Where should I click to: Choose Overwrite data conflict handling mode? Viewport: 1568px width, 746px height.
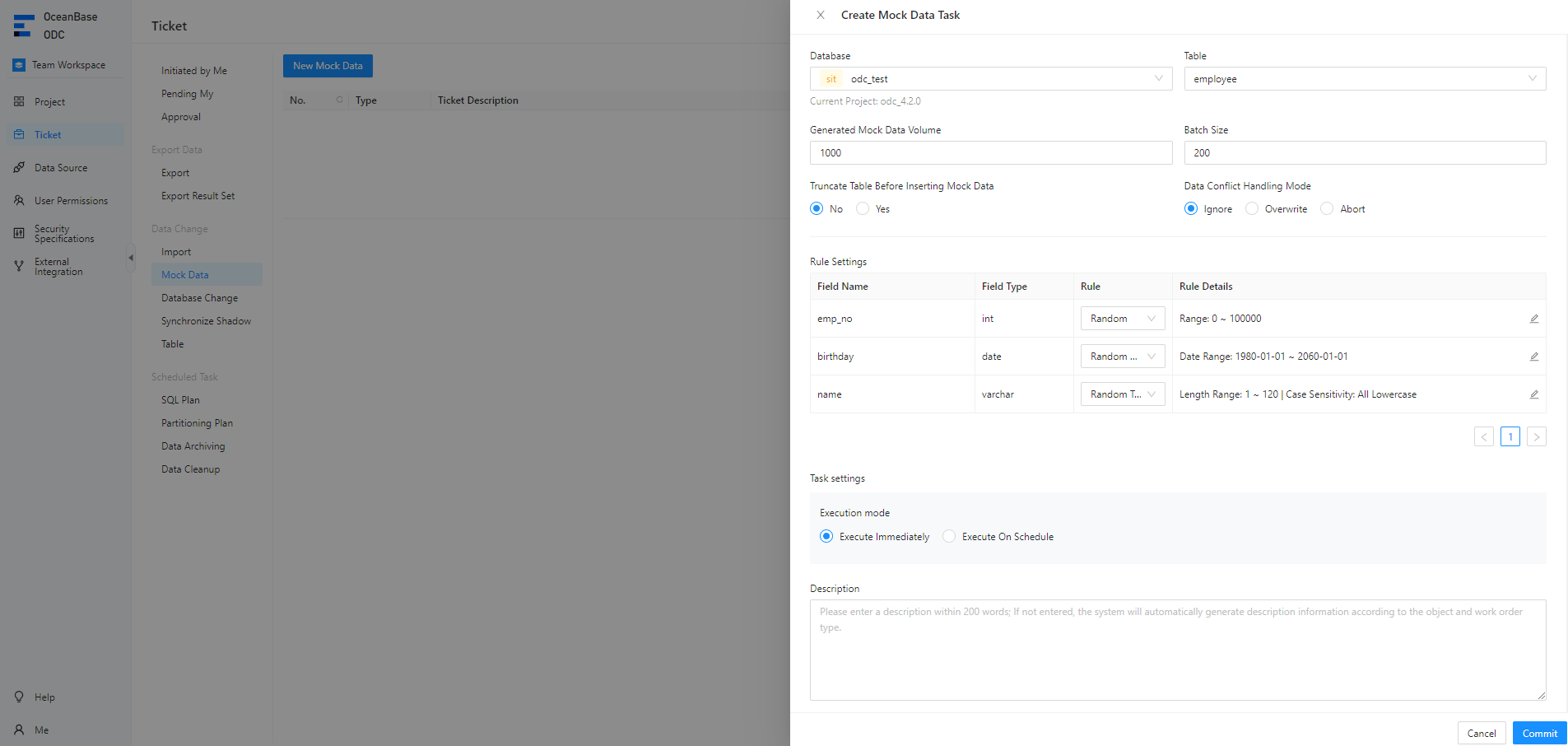pos(1252,209)
